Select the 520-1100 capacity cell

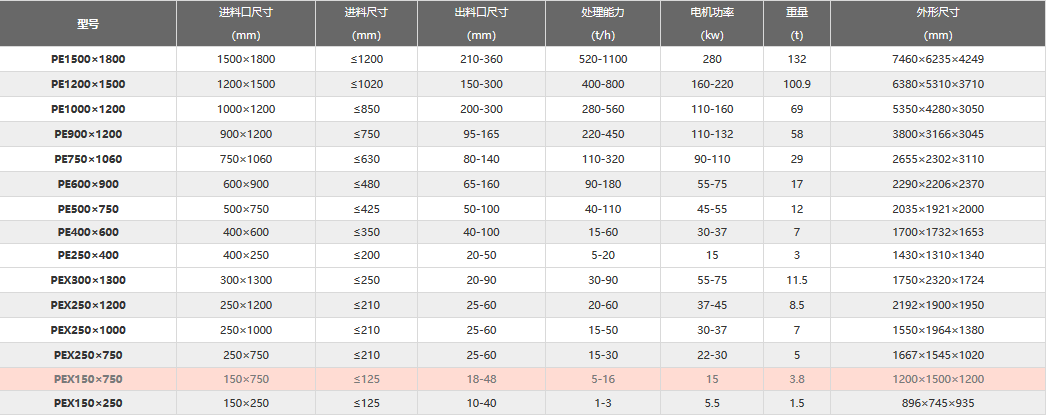tap(603, 59)
